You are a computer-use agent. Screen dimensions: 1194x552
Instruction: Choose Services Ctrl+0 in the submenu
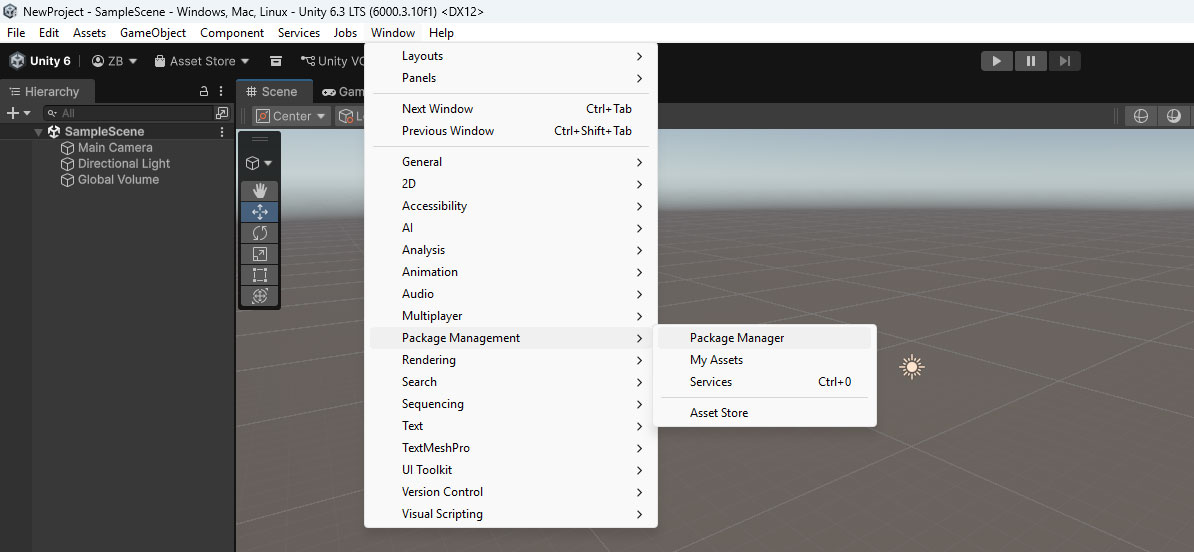[765, 382]
